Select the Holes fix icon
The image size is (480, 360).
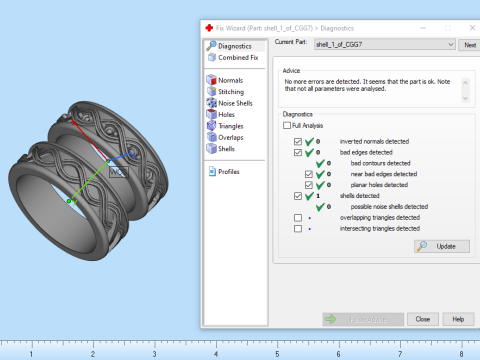pyautogui.click(x=211, y=114)
